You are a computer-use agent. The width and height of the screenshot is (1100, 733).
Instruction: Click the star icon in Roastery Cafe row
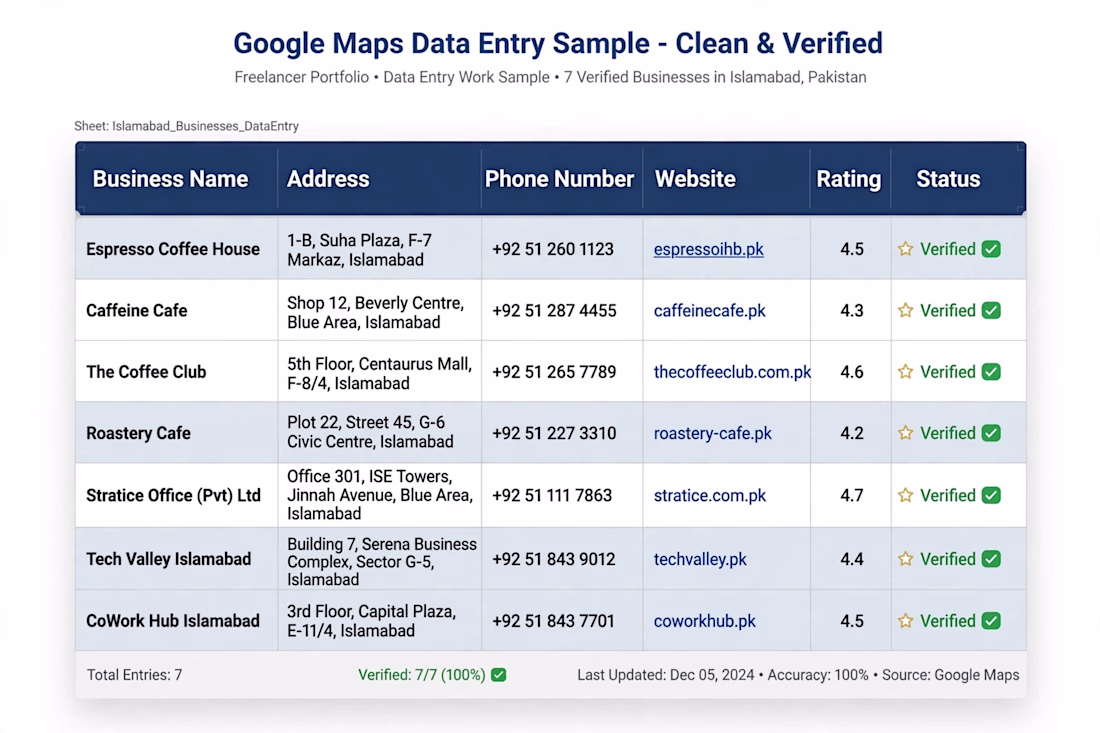tap(906, 433)
